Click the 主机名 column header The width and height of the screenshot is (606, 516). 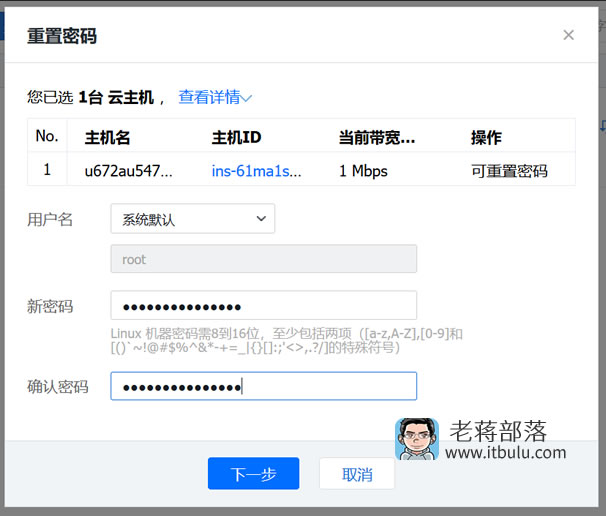pyautogui.click(x=108, y=137)
